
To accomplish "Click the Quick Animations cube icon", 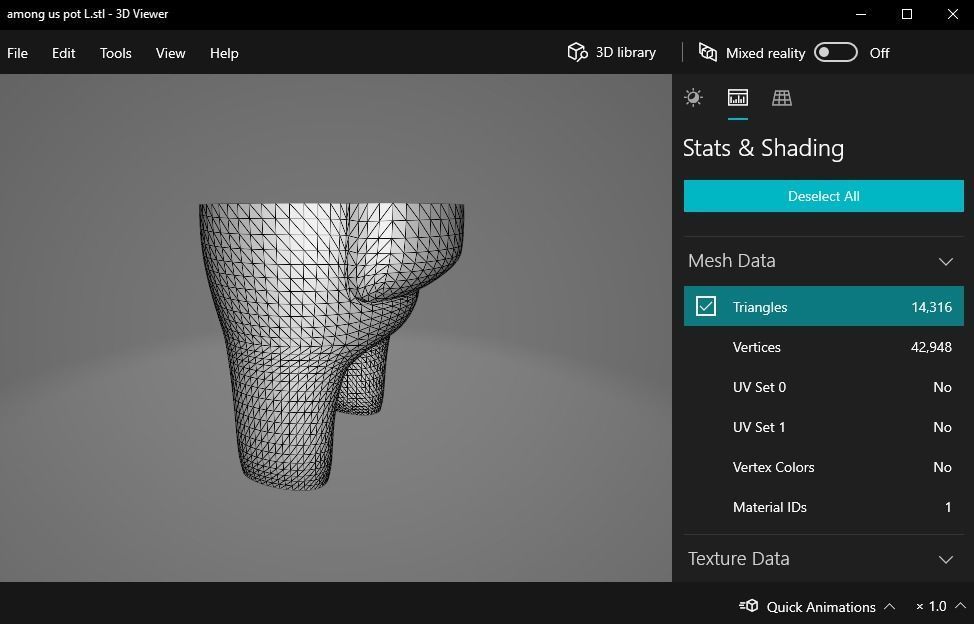I will (x=749, y=606).
